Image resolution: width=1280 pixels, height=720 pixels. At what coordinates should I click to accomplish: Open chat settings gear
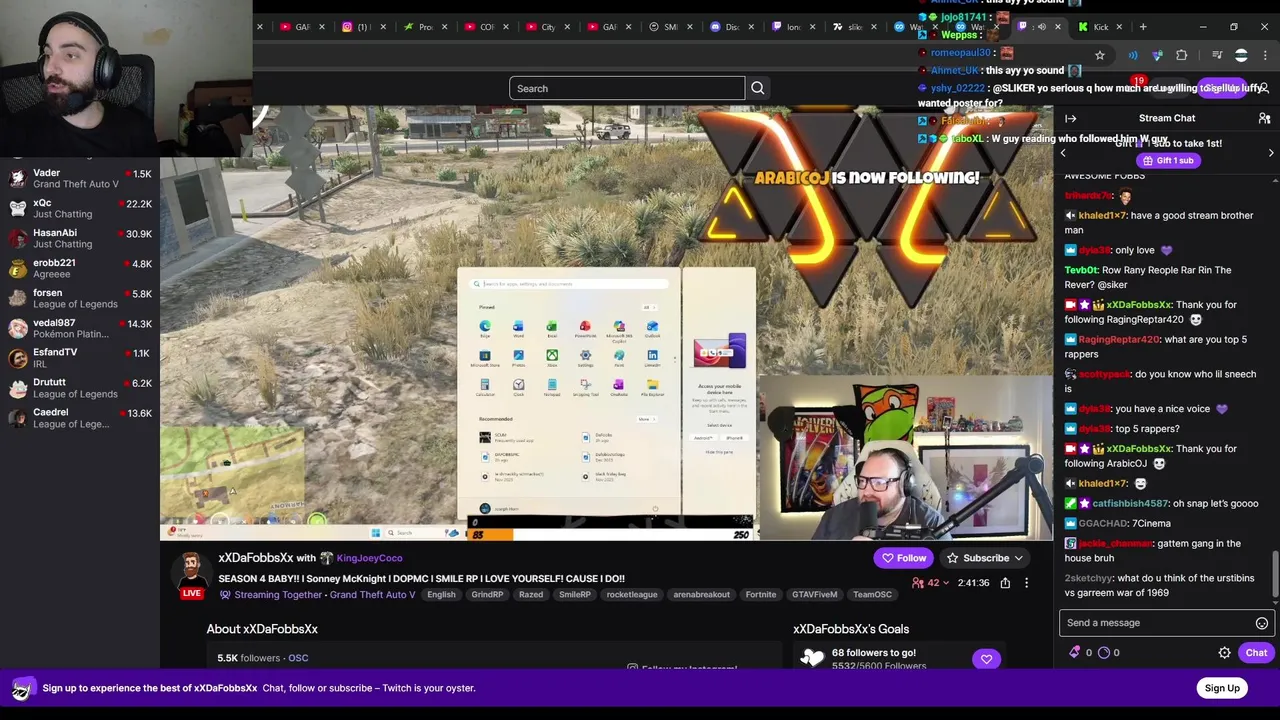coord(1224,653)
